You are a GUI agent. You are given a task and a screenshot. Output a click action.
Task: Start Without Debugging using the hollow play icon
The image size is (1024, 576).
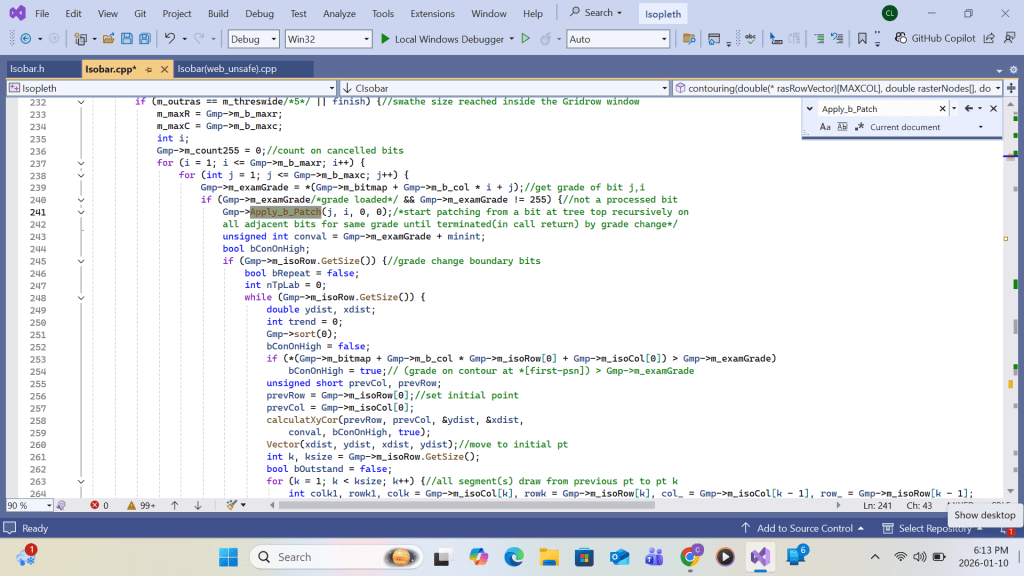click(525, 39)
